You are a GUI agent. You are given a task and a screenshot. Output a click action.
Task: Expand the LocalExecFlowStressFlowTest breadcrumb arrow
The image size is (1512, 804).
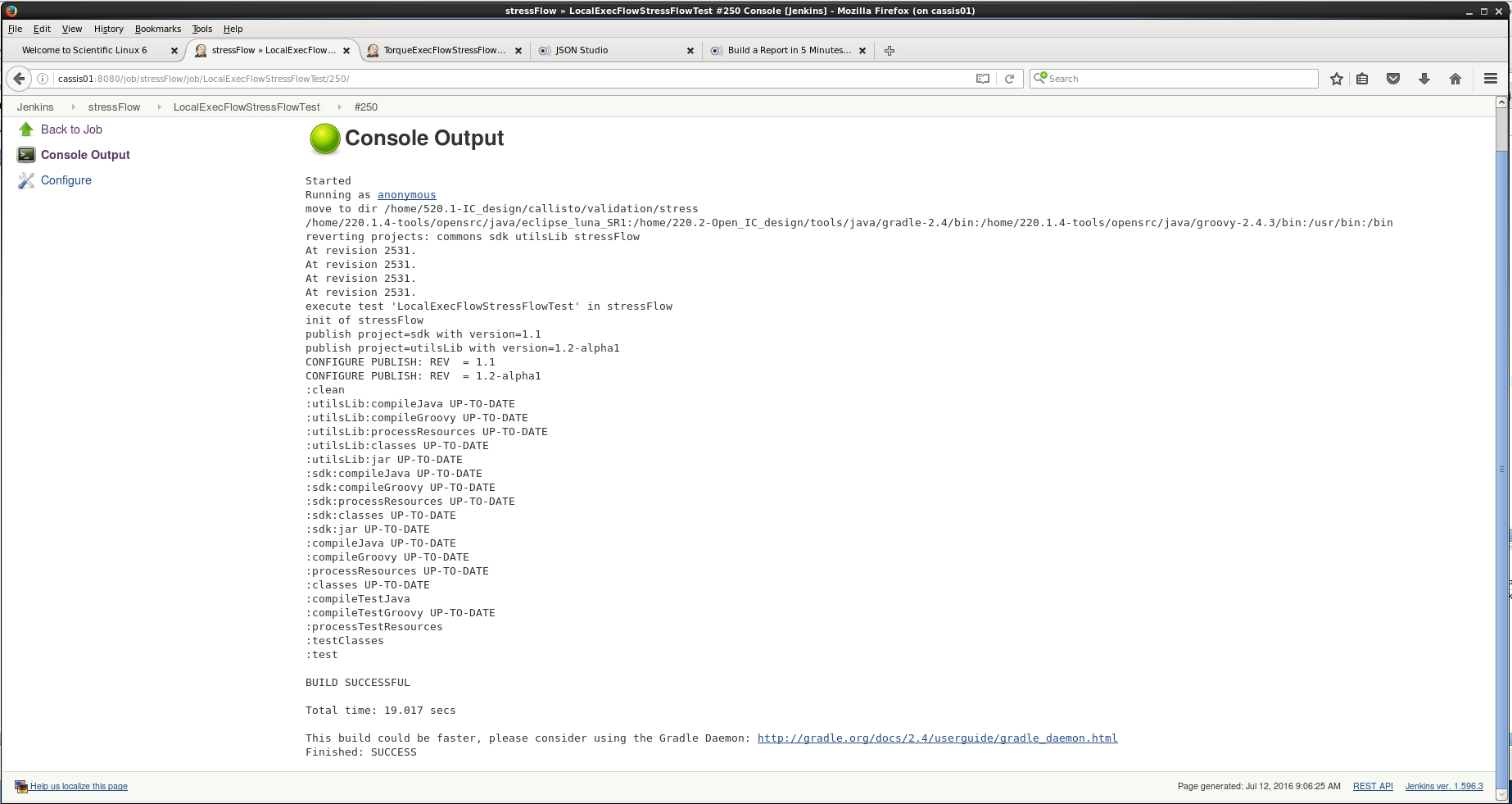[339, 107]
